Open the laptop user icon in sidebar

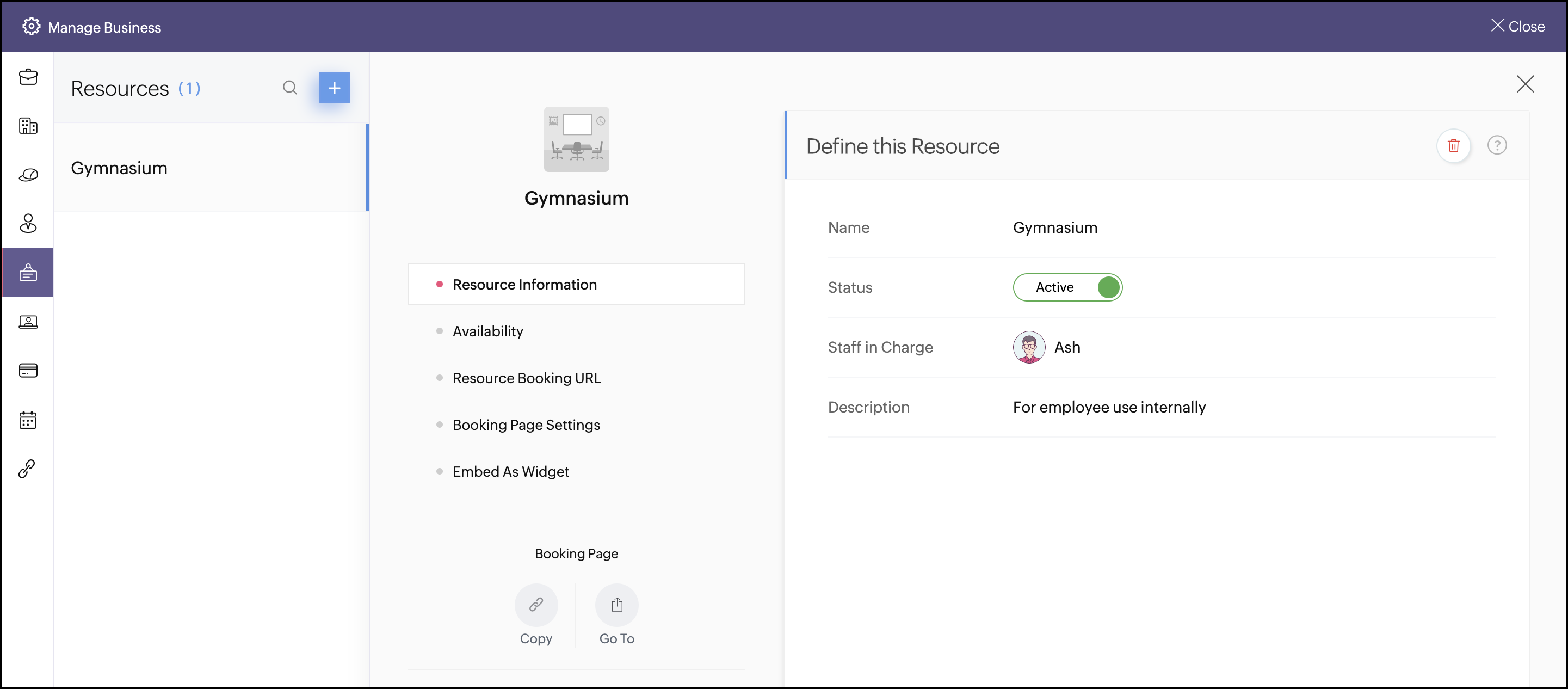pyautogui.click(x=28, y=322)
